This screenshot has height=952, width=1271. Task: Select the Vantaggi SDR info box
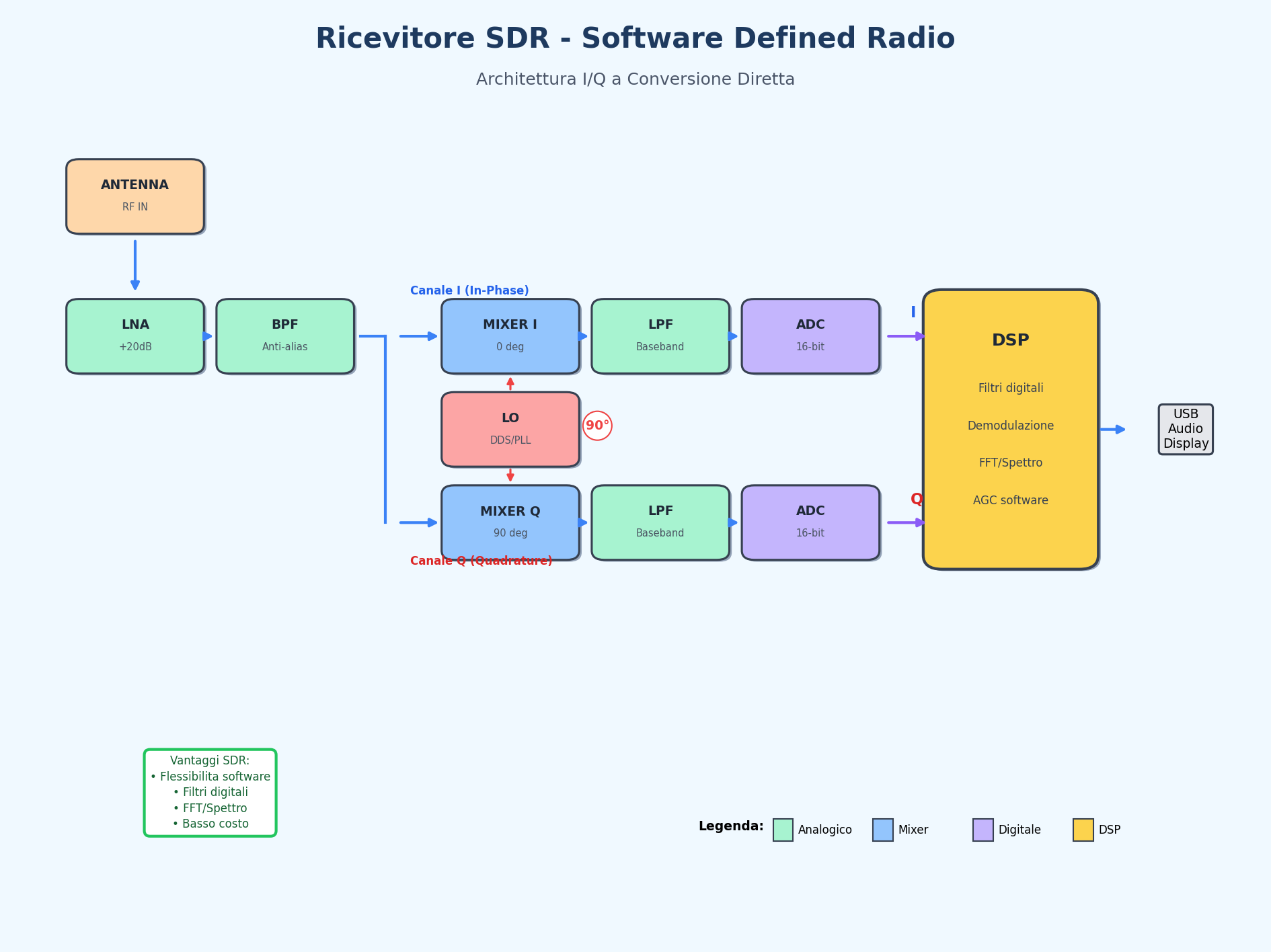[x=210, y=792]
